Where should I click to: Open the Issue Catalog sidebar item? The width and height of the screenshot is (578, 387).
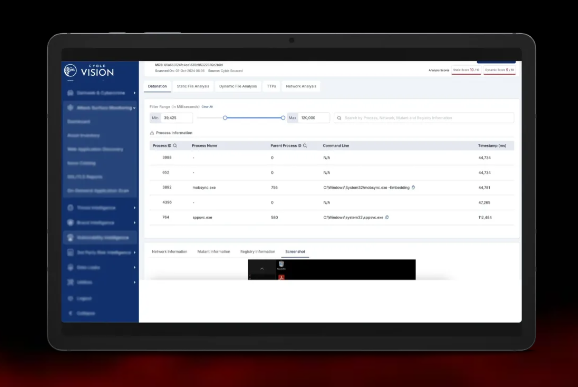(81, 163)
